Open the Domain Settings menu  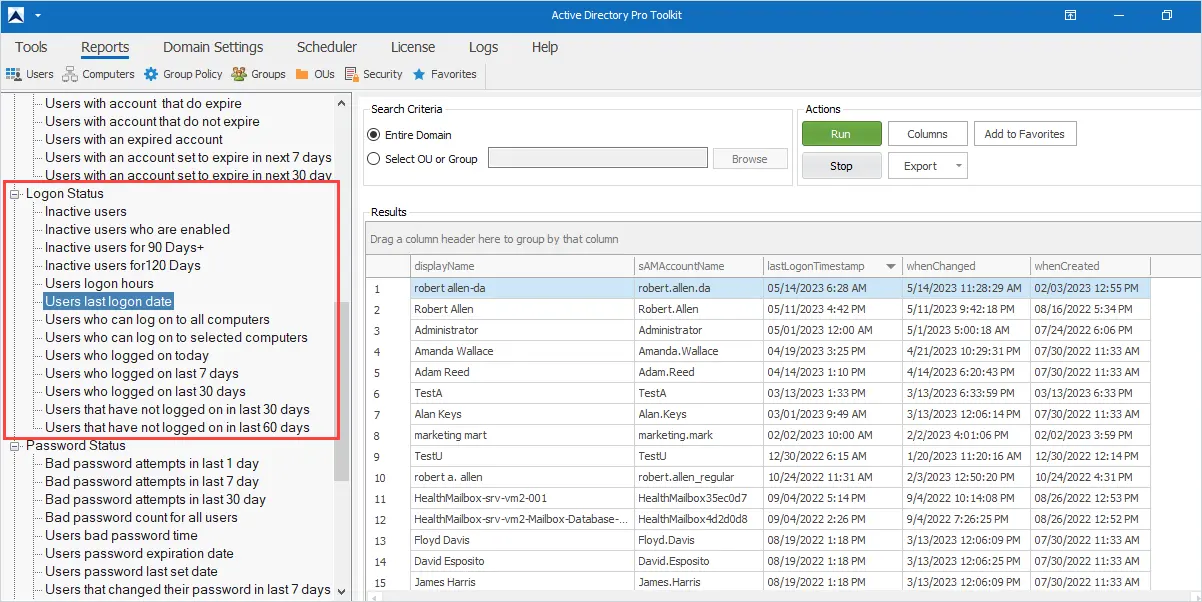tap(213, 47)
